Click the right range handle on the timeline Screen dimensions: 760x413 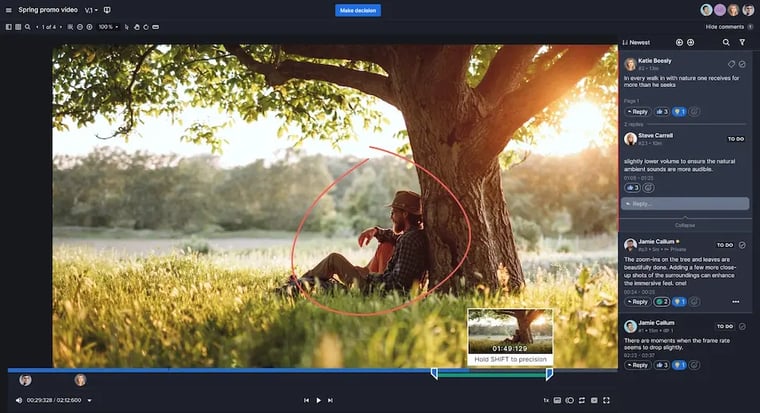pyautogui.click(x=549, y=373)
